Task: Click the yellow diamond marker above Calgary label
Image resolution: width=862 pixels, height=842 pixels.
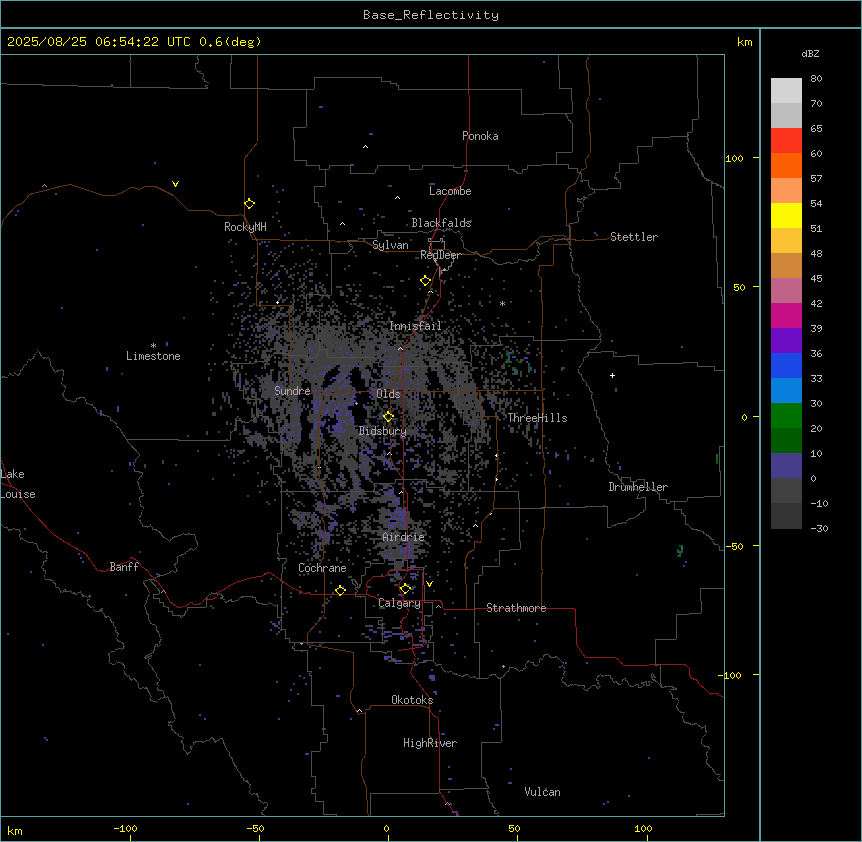Action: click(405, 589)
